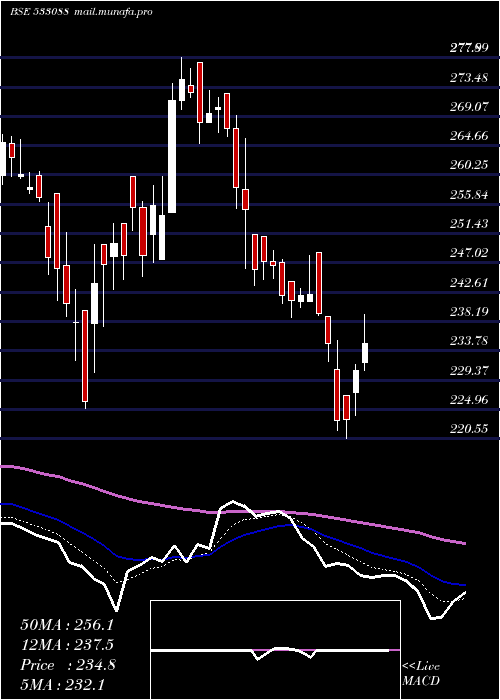
Task: Select the 220.55 price axis label
Action: point(469,429)
